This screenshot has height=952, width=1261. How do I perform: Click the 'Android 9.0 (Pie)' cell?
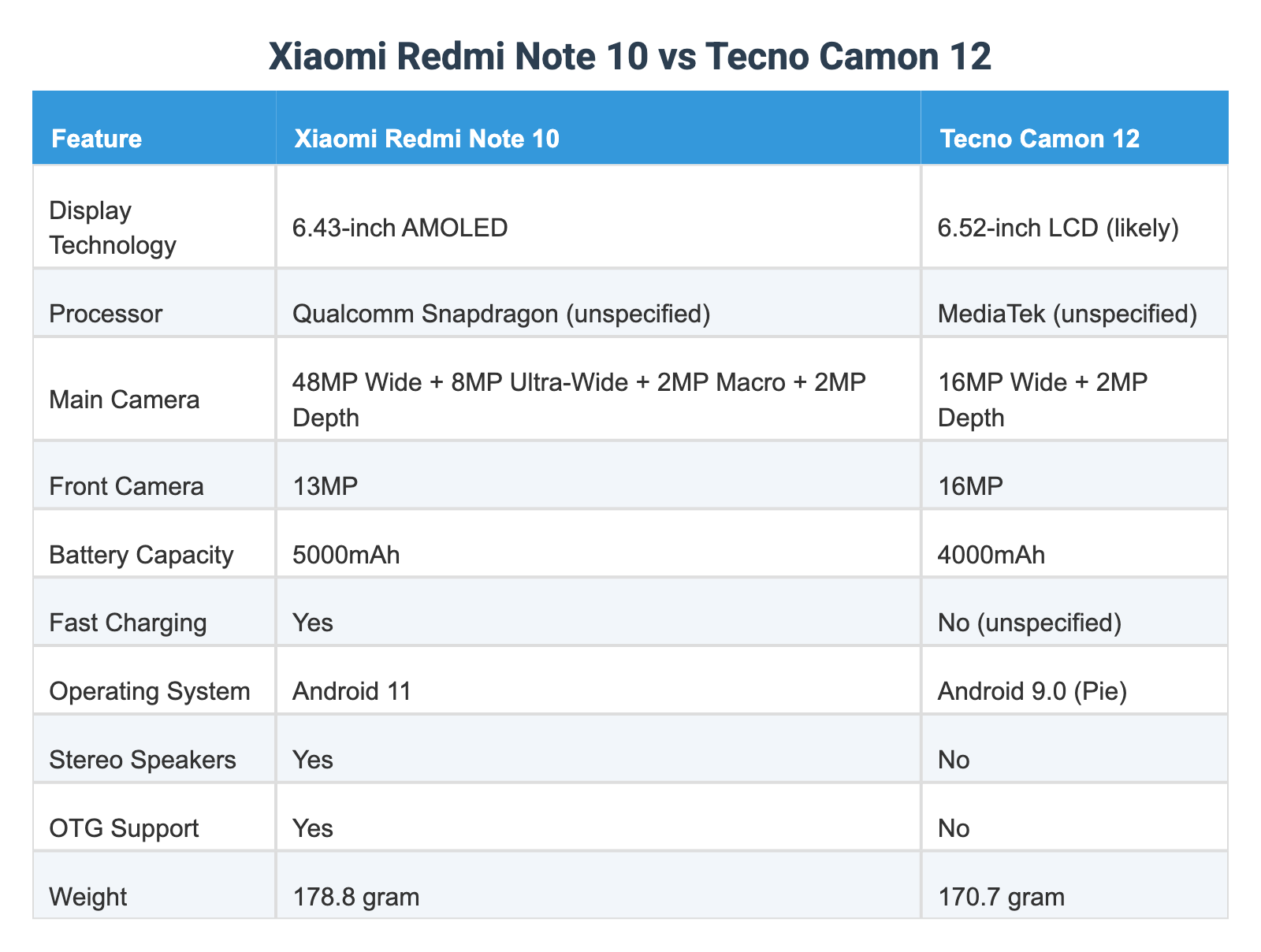(x=1032, y=692)
